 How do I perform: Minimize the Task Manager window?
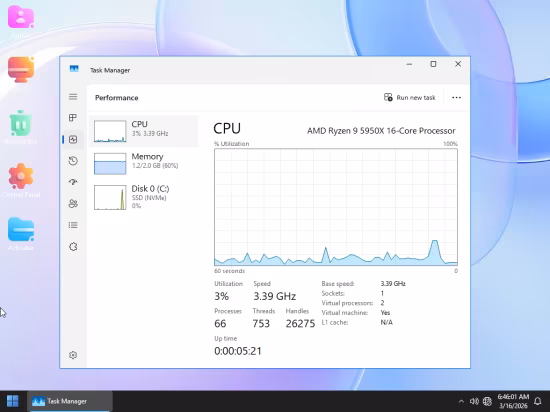tap(409, 64)
